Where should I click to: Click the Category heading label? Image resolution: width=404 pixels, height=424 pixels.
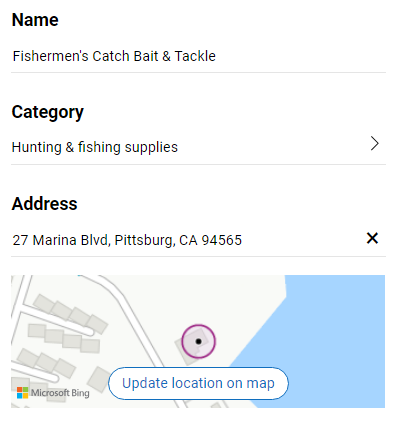pyautogui.click(x=48, y=112)
